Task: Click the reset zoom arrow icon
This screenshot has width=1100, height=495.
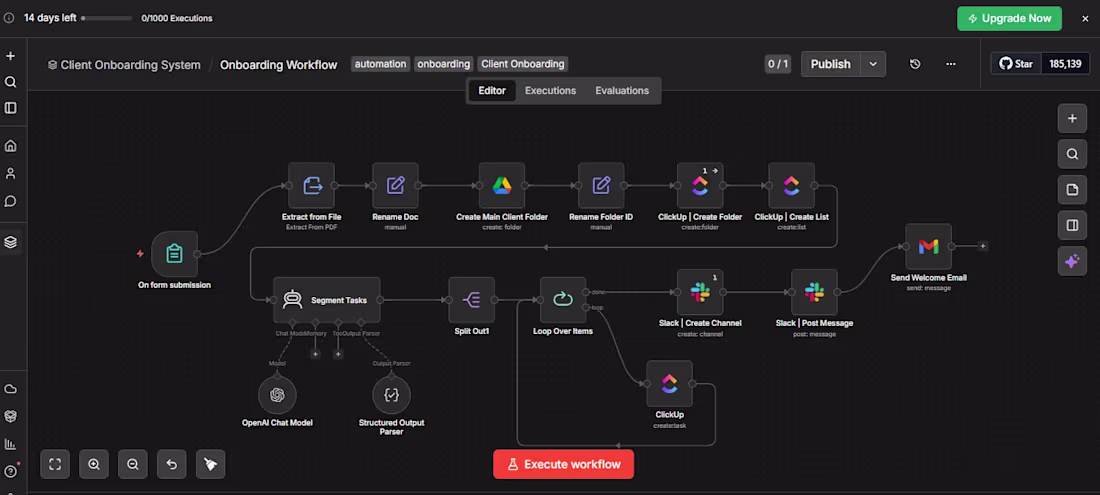Action: click(x=172, y=464)
